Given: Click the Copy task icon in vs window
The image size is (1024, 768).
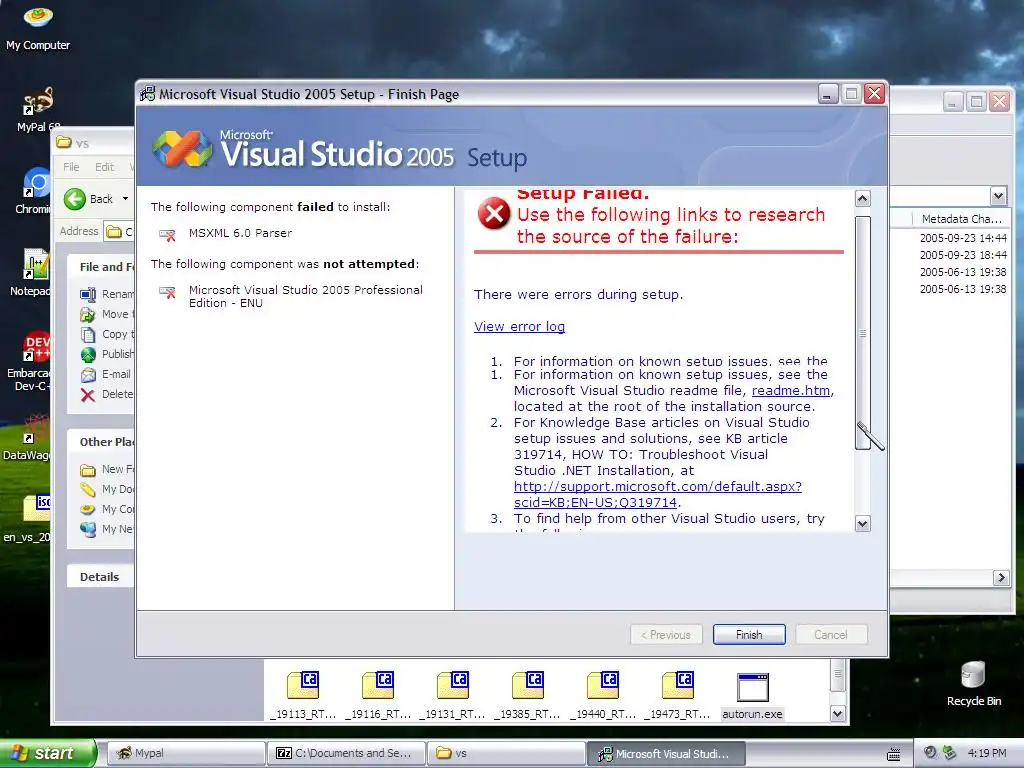Looking at the screenshot, I should point(88,334).
